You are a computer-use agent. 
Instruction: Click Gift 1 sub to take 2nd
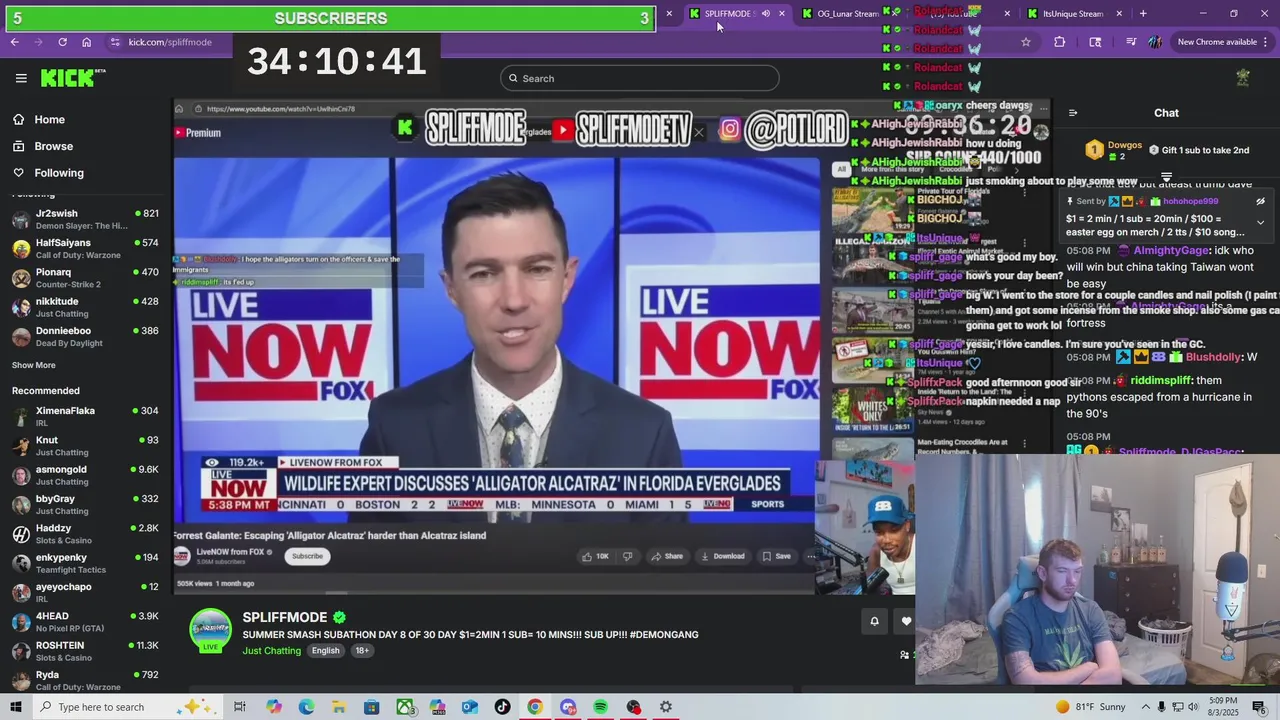click(1198, 150)
